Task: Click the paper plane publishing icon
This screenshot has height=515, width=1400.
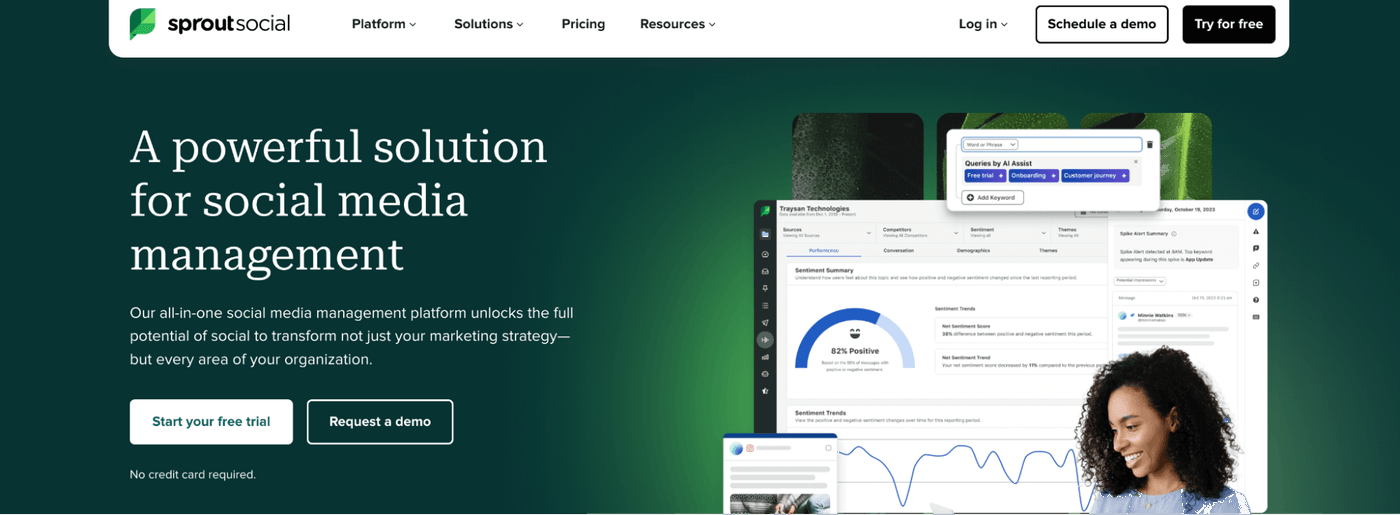Action: (765, 322)
